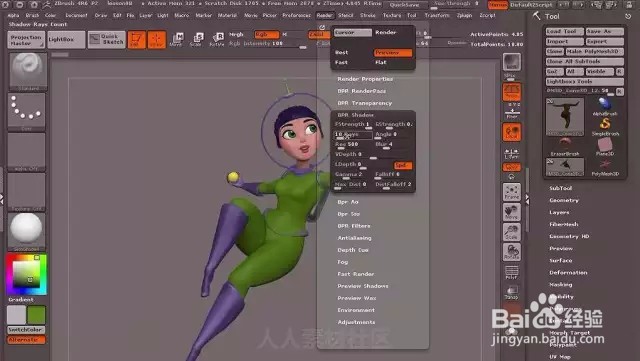This screenshot has width=640, height=361.
Task: Toggle the Persp perspective icon
Action: click(512, 92)
